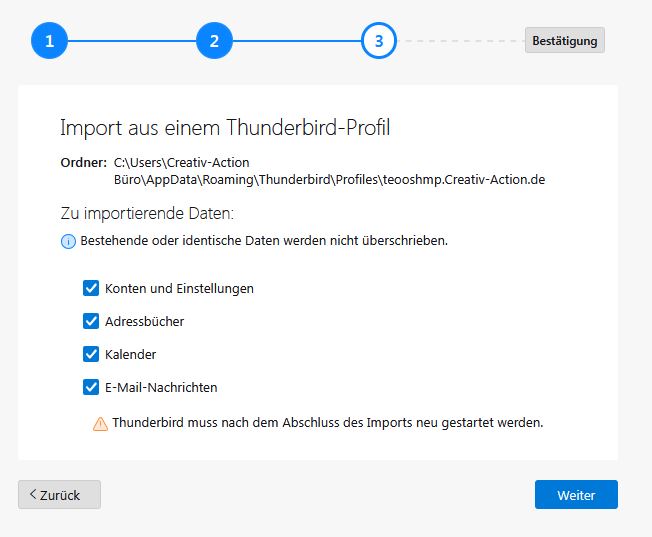652x537 pixels.
Task: Go to step 2 of the import wizard
Action: coord(214,41)
